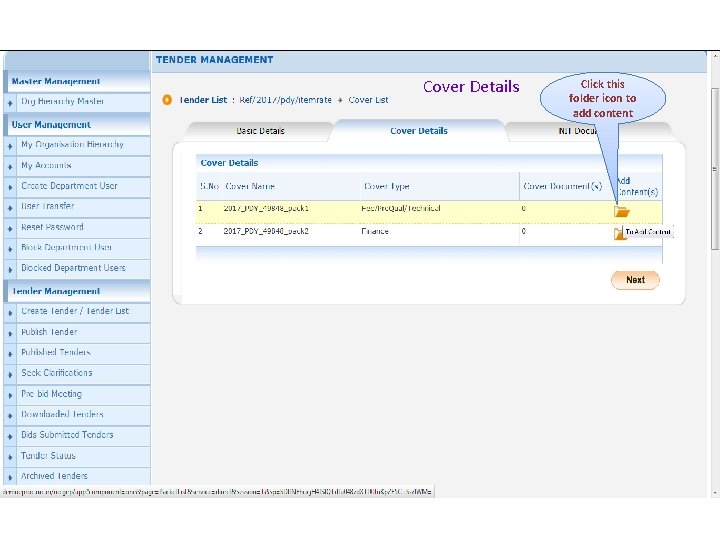Screen dimensions: 720x540
Task: View Downloaded Tenders
Action: coord(62,414)
